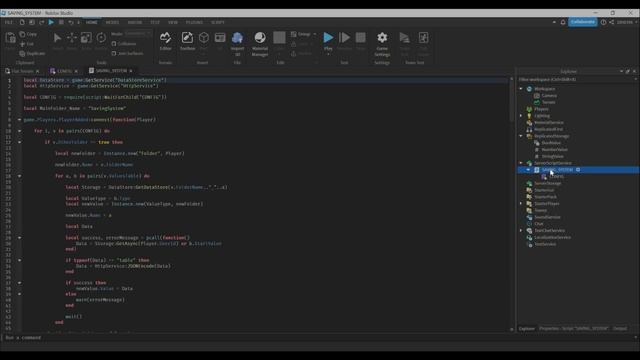
Task: Expand the StarterPlayer tree node
Action: click(x=521, y=203)
